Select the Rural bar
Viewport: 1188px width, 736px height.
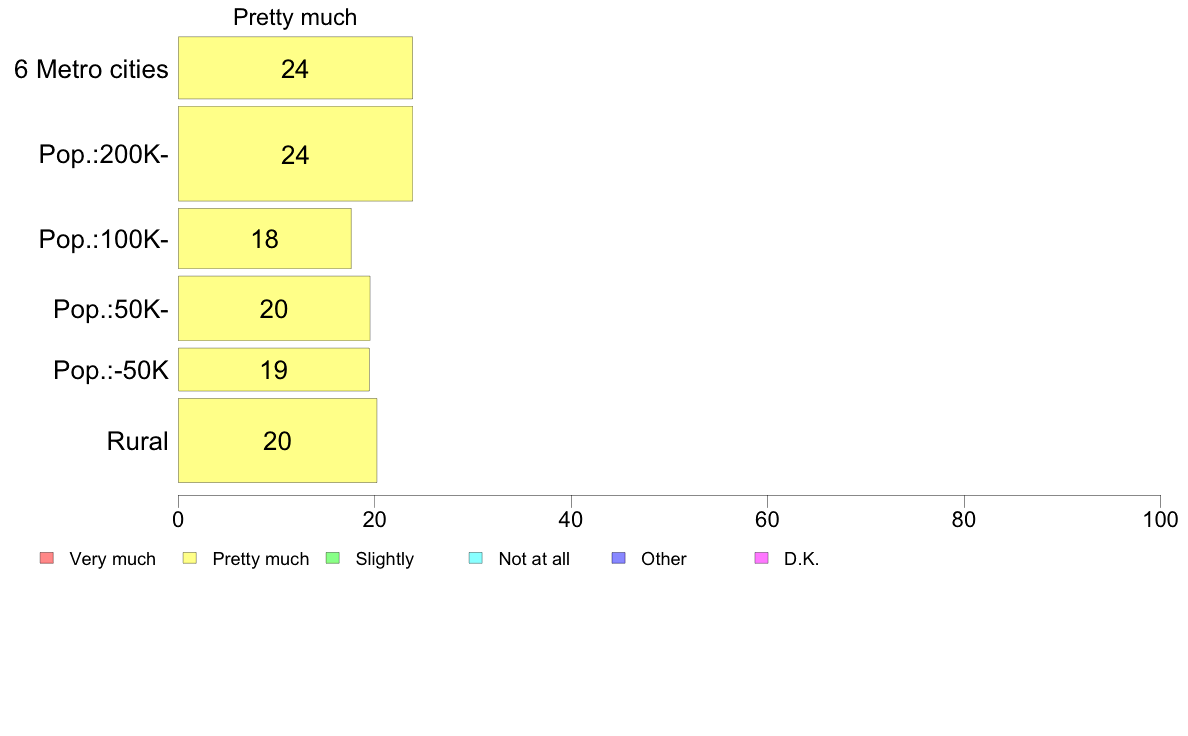click(277, 440)
